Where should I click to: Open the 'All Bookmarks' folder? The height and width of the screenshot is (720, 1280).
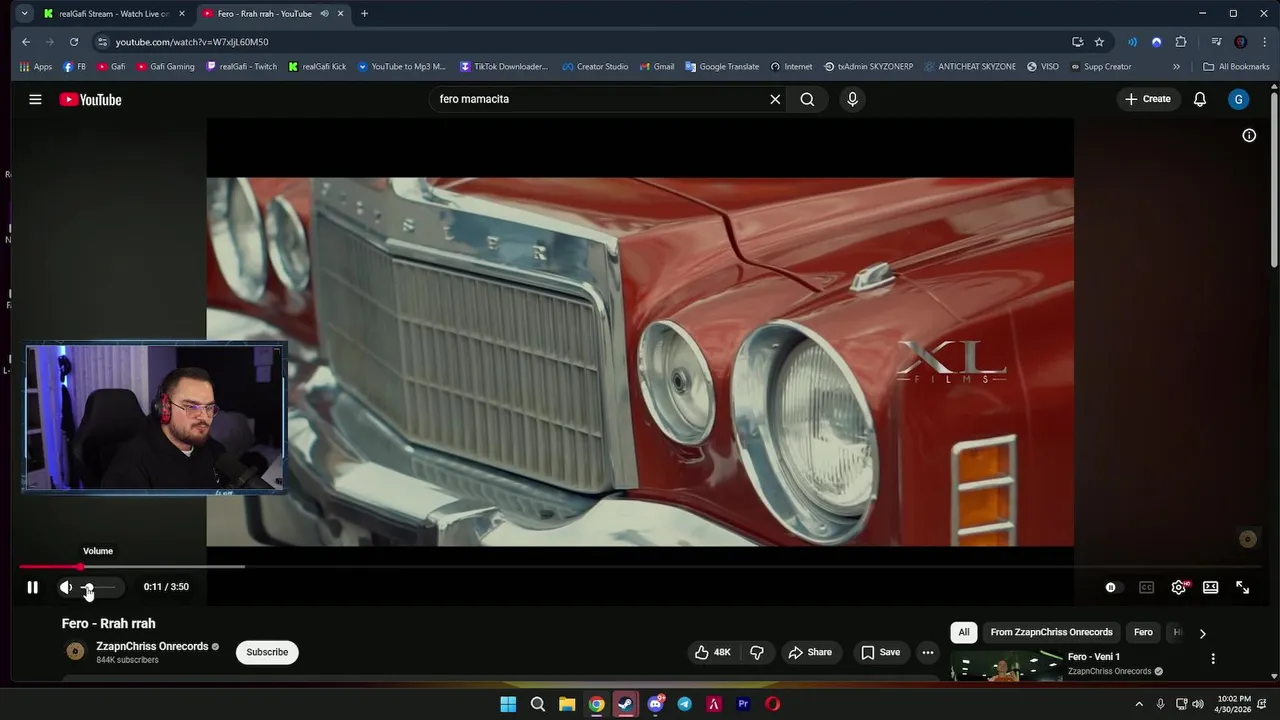coord(1236,67)
